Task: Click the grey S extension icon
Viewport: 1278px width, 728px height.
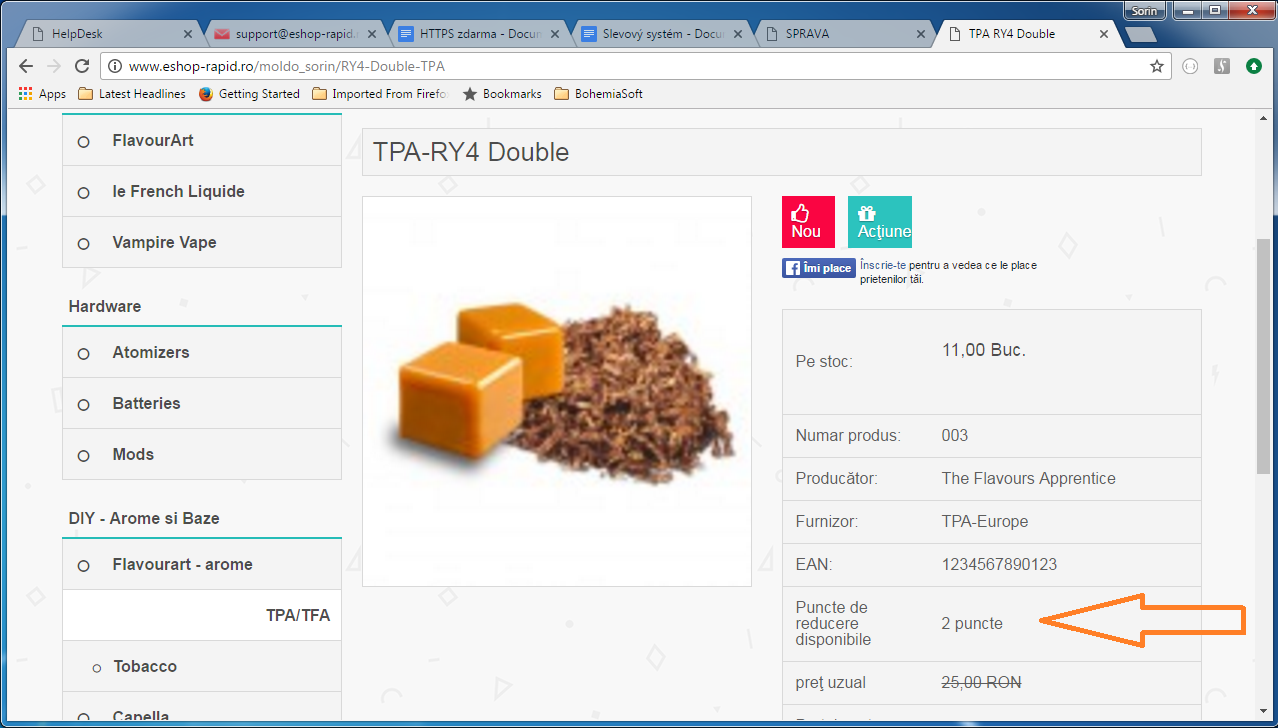Action: click(1221, 66)
